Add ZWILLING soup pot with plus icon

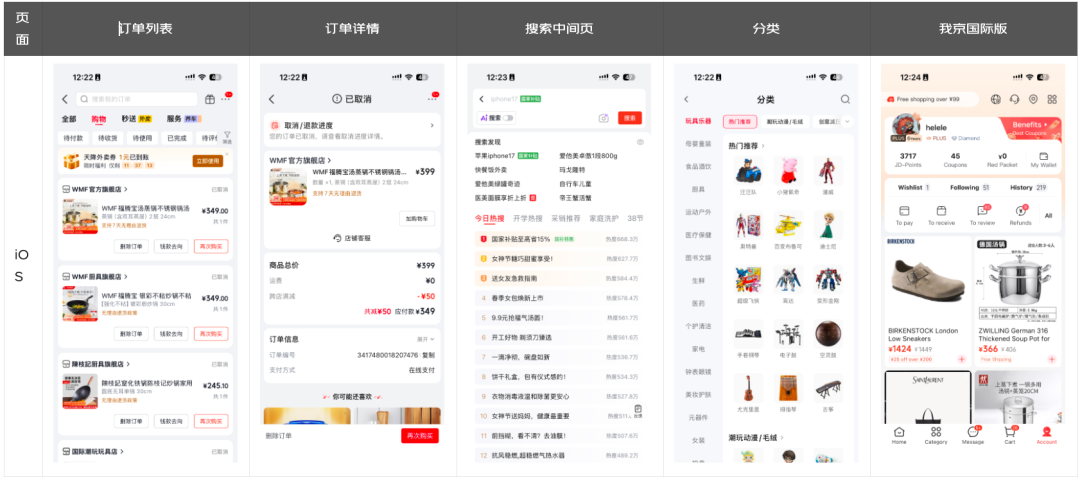point(1052,360)
